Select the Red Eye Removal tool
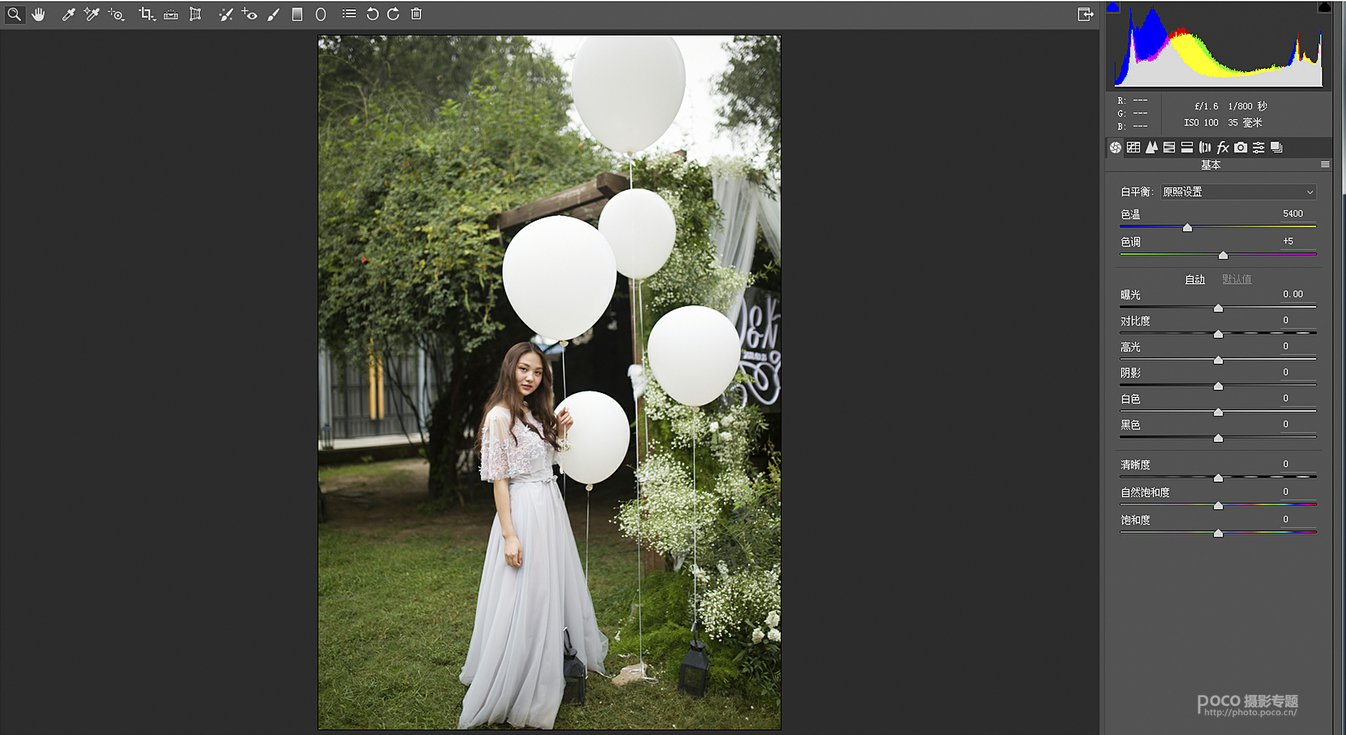Viewport: 1346px width, 735px height. [x=250, y=14]
